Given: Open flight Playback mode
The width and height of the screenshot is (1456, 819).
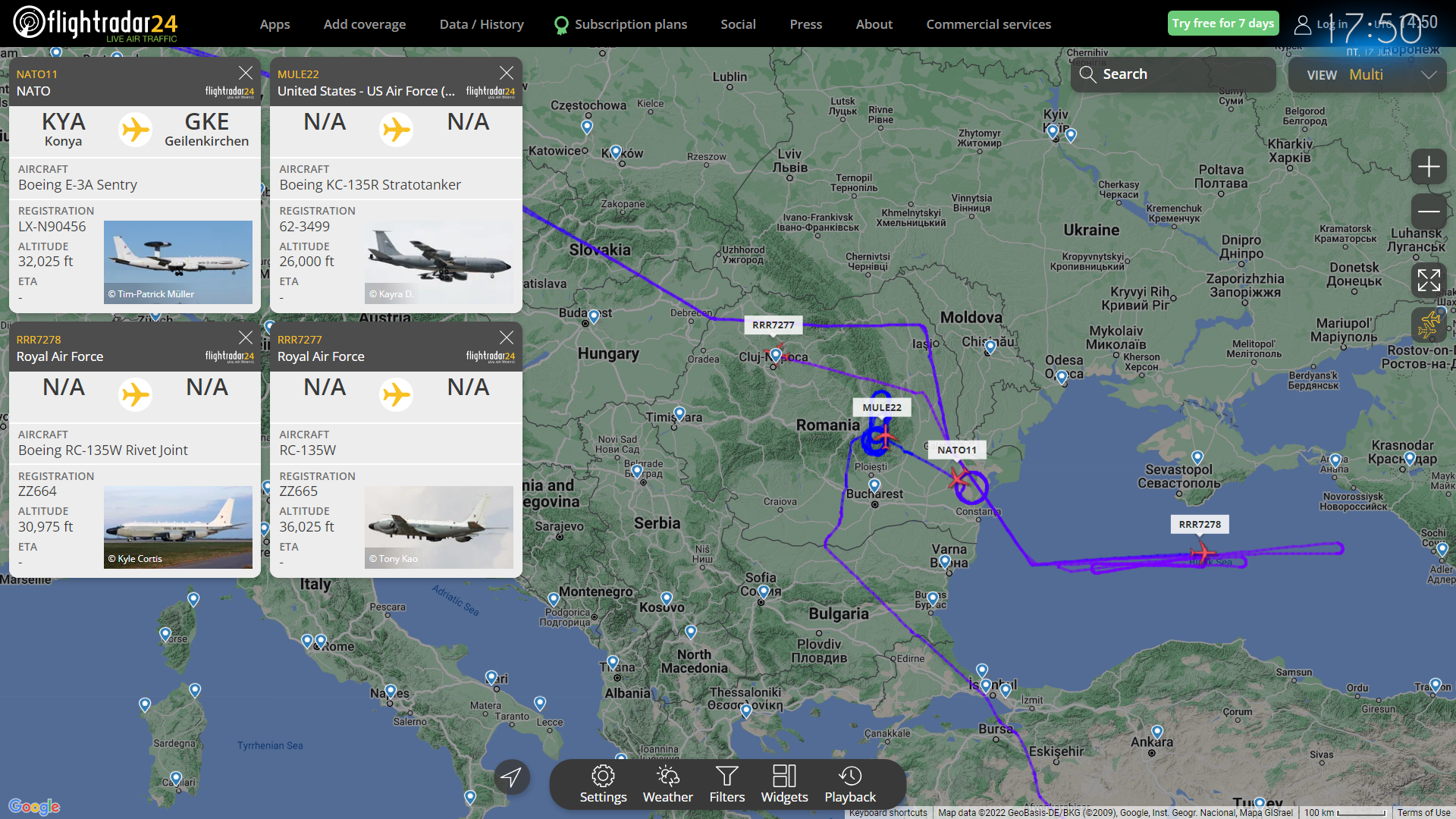Looking at the screenshot, I should pyautogui.click(x=850, y=784).
